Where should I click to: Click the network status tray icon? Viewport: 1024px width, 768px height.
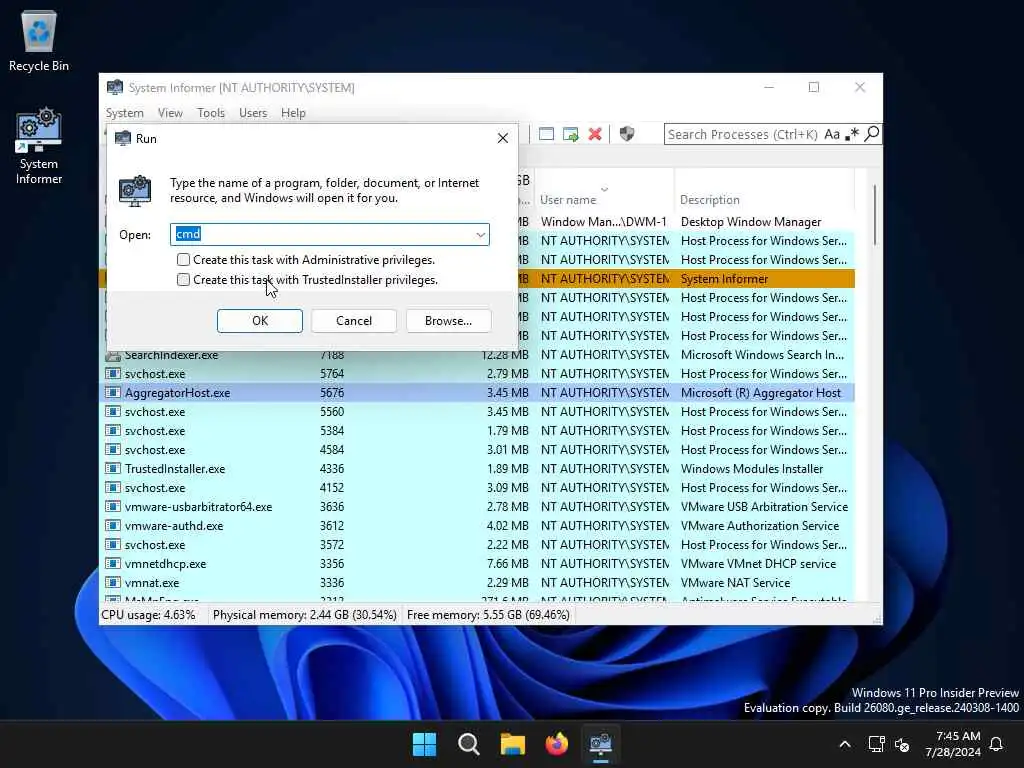click(x=876, y=744)
